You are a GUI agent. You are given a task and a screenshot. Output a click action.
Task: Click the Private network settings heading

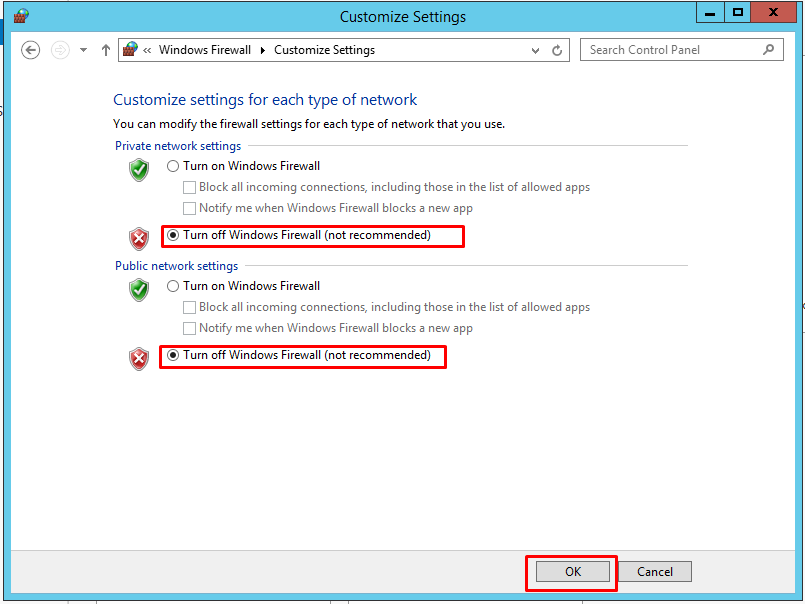pyautogui.click(x=178, y=146)
